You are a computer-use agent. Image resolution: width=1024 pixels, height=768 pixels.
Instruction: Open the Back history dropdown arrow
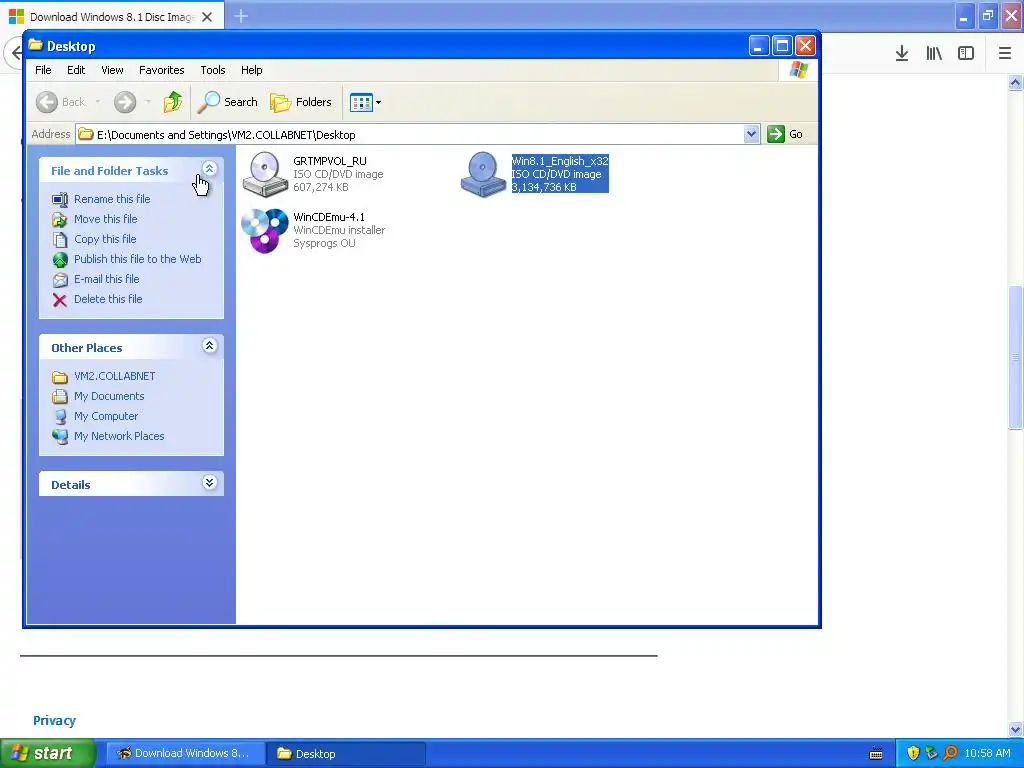tap(98, 102)
